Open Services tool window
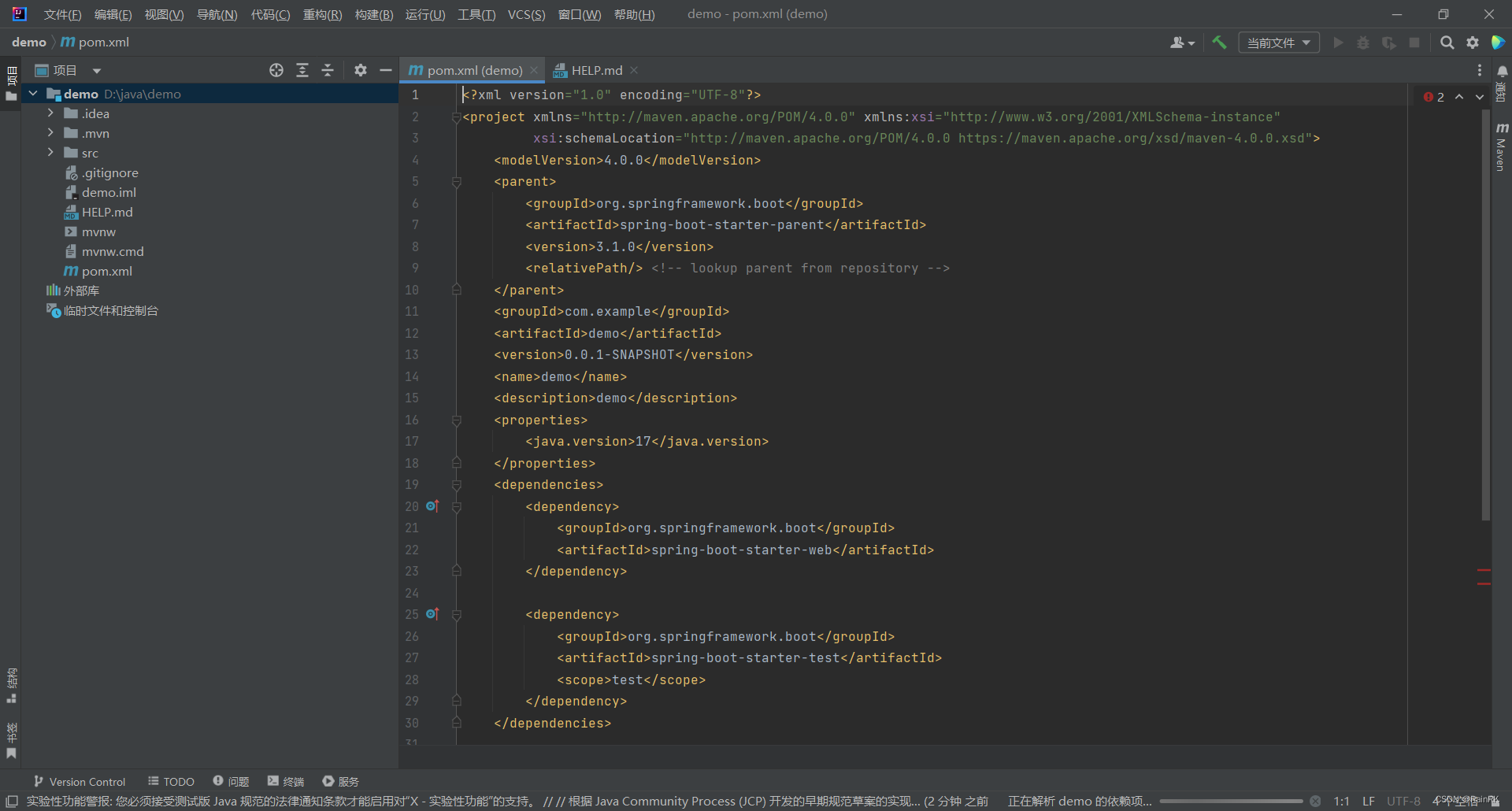 tap(341, 781)
